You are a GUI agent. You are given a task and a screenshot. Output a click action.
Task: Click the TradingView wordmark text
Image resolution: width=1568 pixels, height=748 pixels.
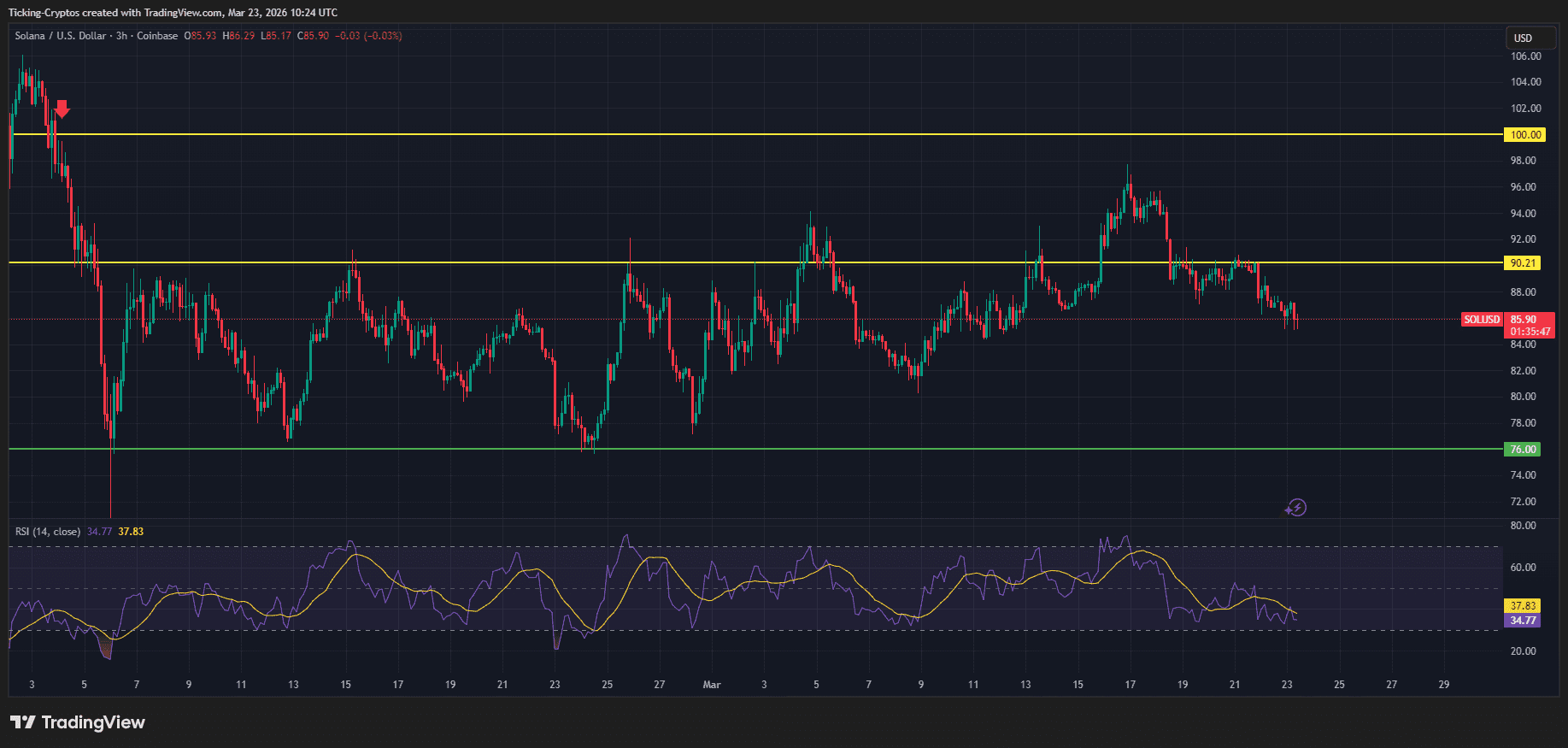93,722
